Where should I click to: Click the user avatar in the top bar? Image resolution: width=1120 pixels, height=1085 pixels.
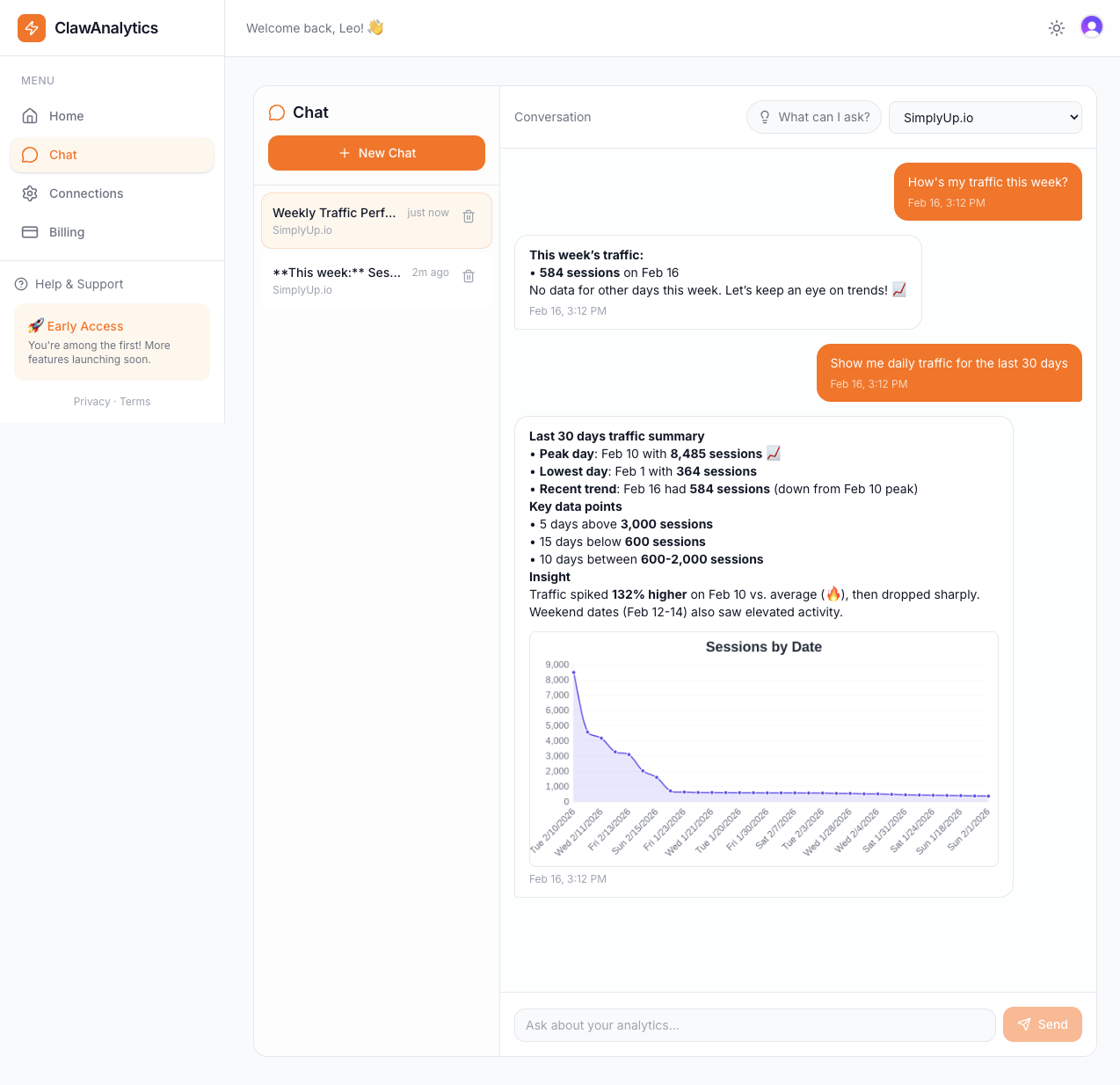pyautogui.click(x=1091, y=27)
